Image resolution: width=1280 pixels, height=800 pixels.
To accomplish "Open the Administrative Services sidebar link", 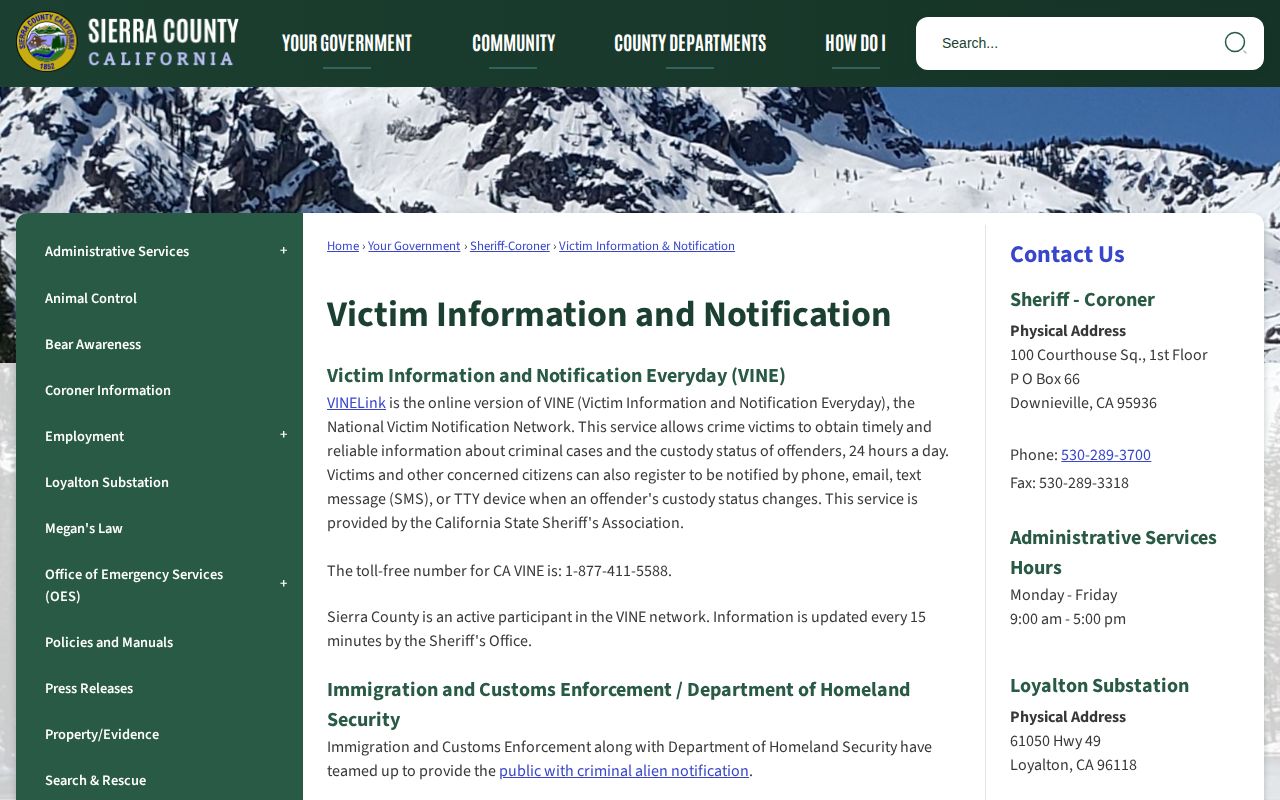I will [117, 251].
